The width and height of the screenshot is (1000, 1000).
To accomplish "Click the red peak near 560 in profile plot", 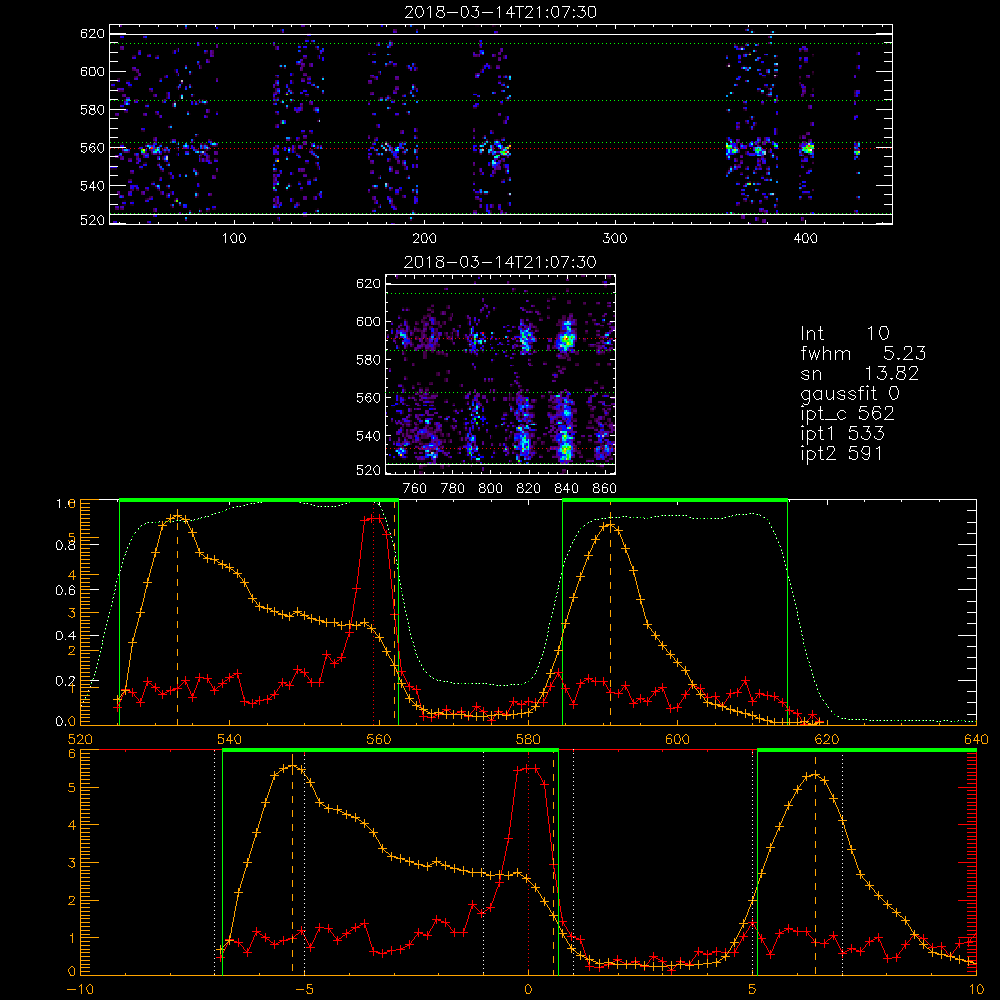I will pyautogui.click(x=373, y=518).
